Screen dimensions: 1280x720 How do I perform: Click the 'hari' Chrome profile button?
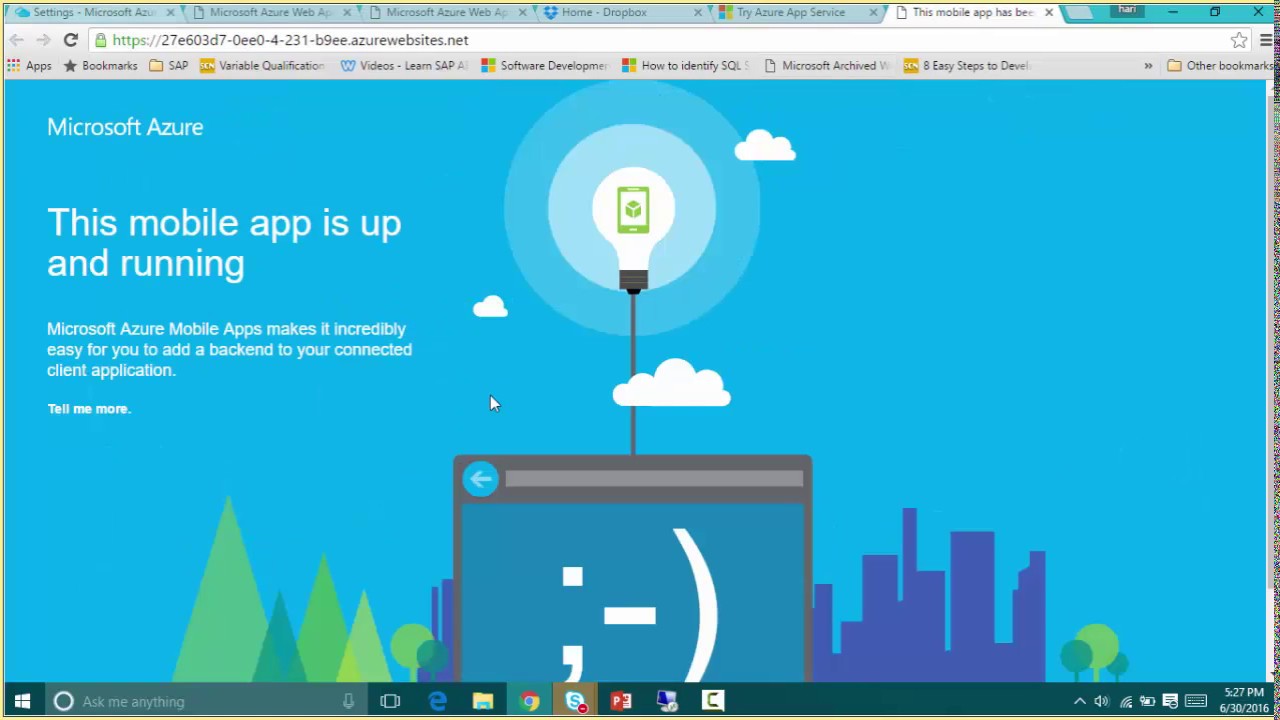1127,10
